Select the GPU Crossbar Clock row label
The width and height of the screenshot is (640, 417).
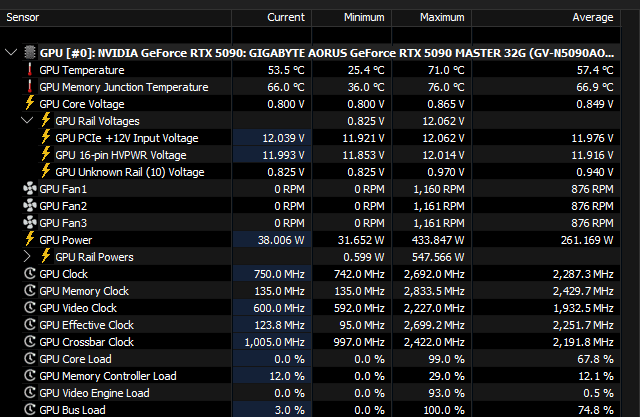87,342
